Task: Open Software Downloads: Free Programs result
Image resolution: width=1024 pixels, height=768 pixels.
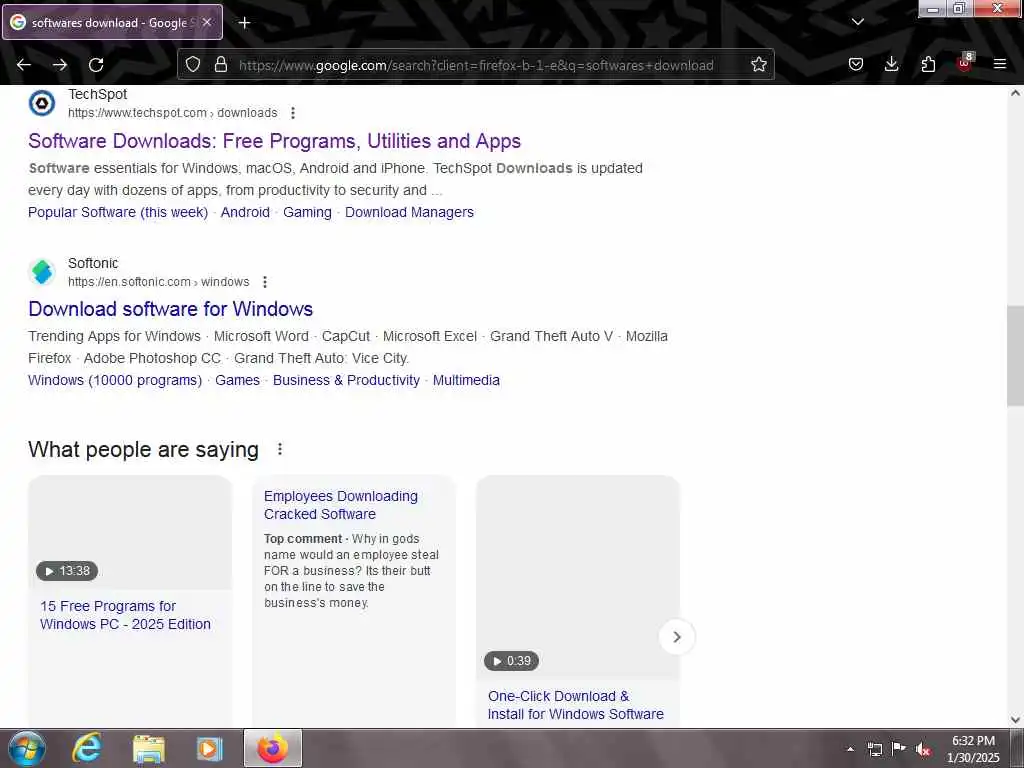Action: coord(274,141)
